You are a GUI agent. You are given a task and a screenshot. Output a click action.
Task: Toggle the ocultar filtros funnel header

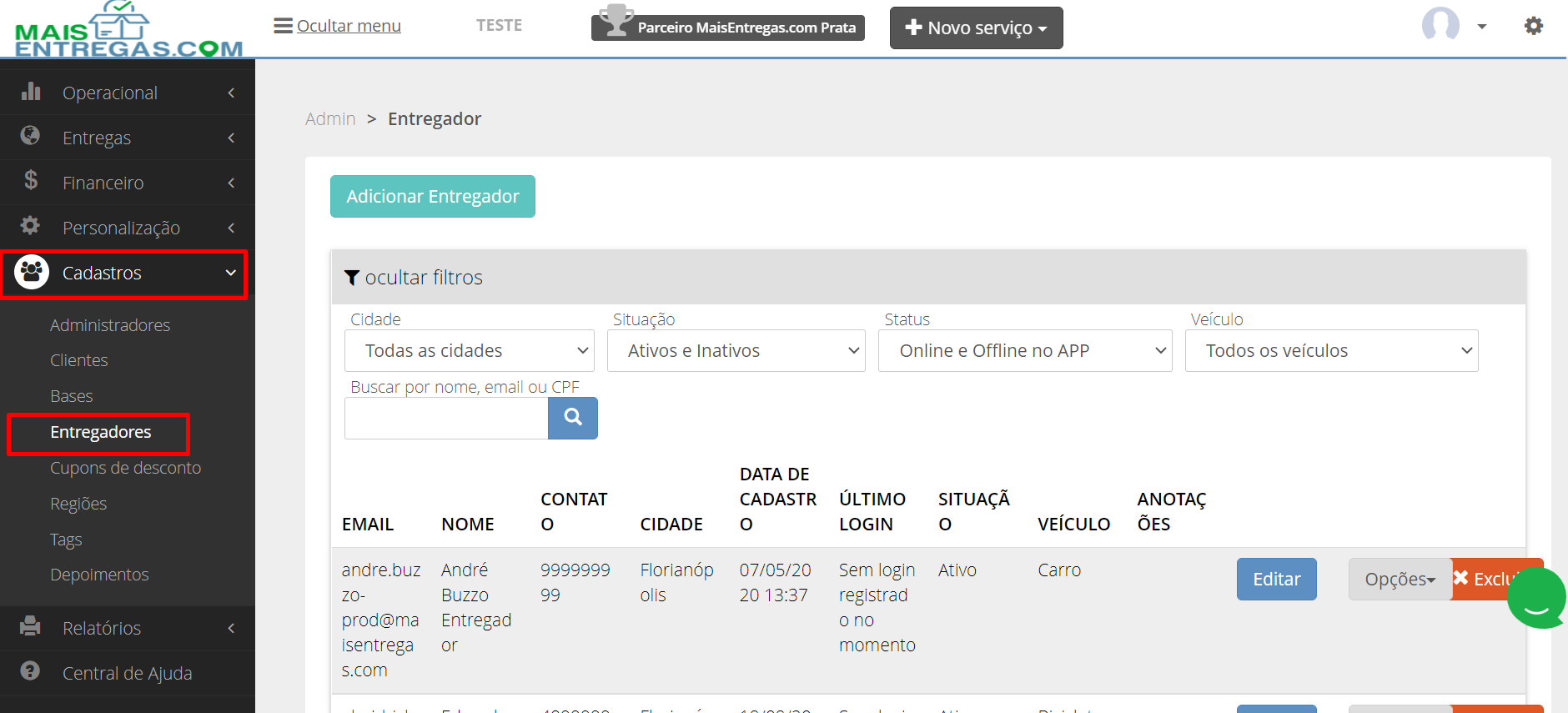[414, 278]
